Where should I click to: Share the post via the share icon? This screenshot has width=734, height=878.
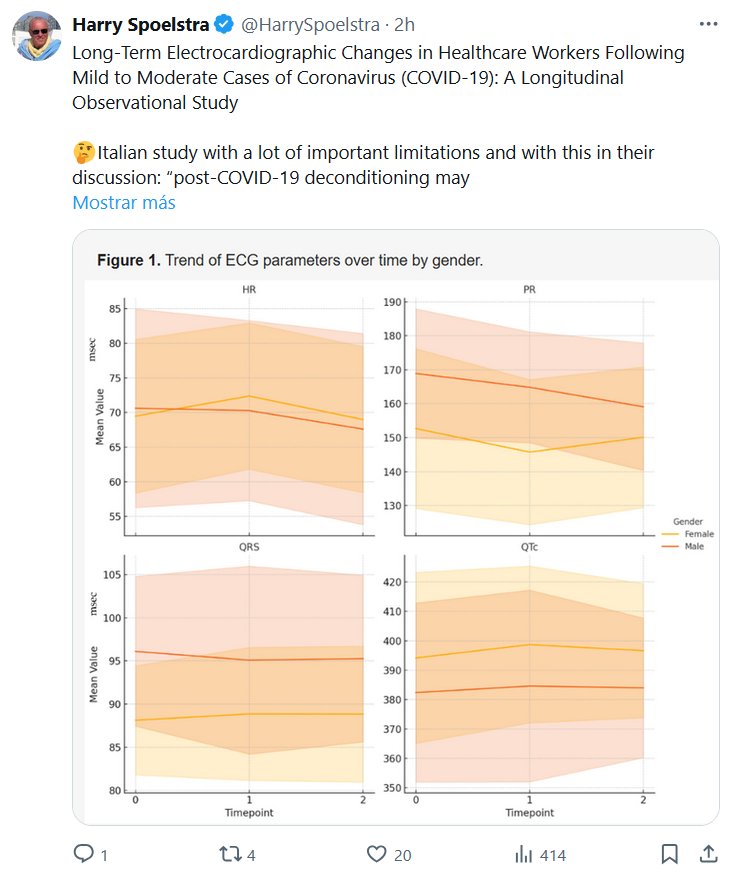[x=707, y=854]
